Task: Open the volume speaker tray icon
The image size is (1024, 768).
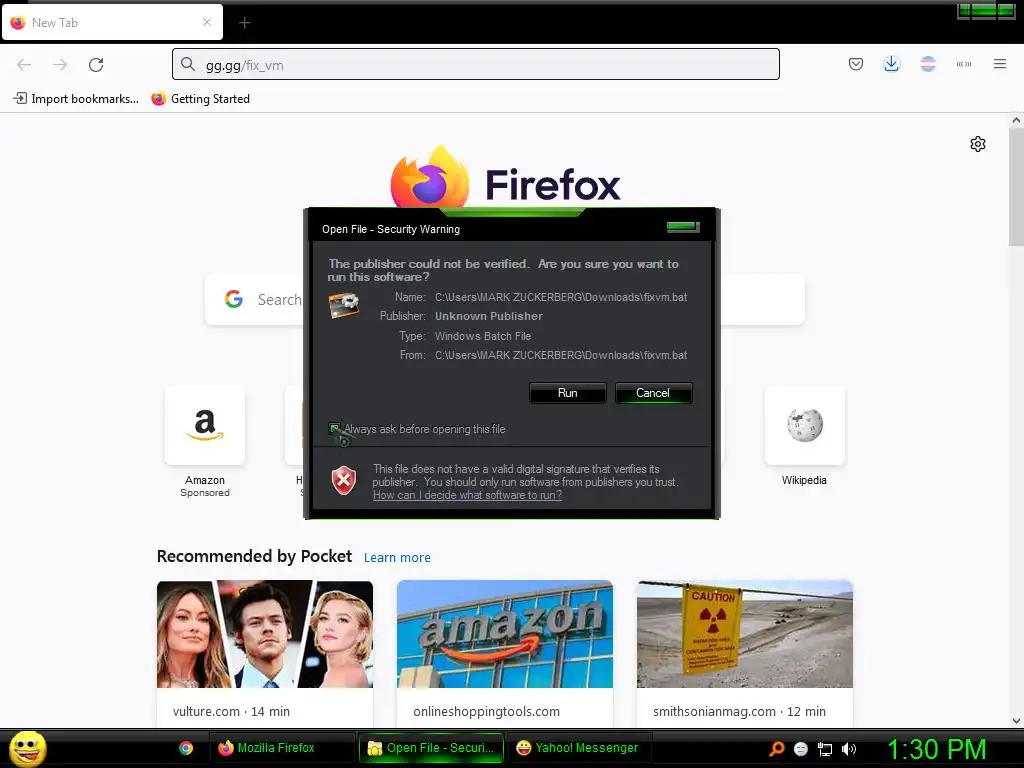Action: [x=849, y=749]
